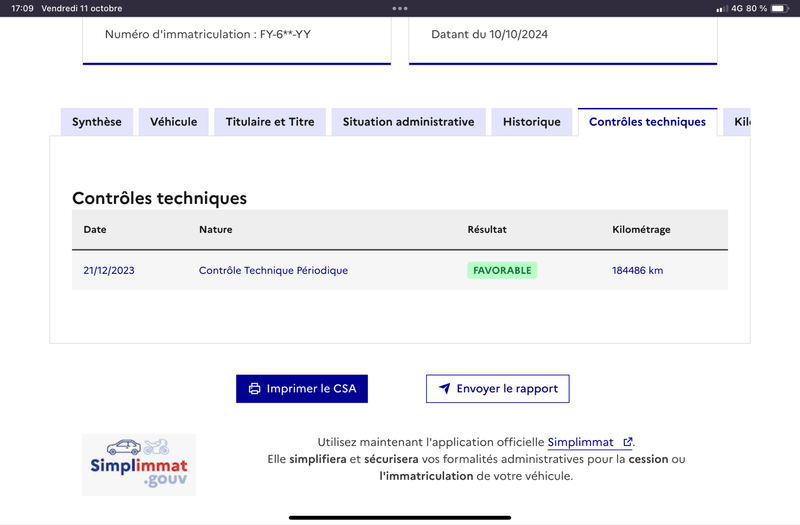This screenshot has width=800, height=525.
Task: Click the external link icon after Simplimmat
Action: pos(628,442)
